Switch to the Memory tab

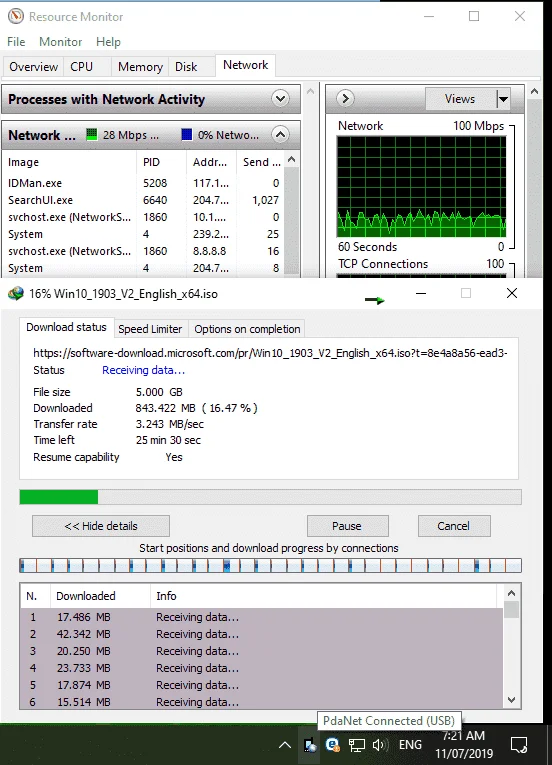pos(141,66)
